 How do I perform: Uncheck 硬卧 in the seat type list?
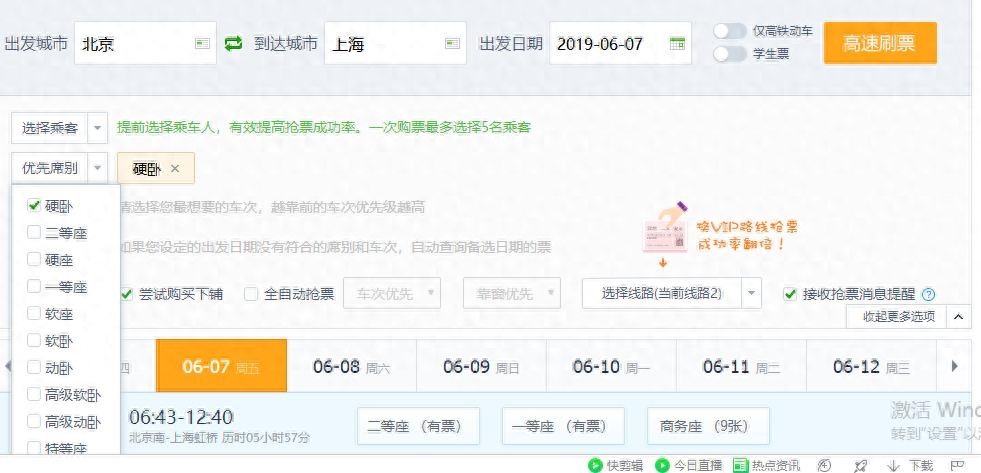[34, 205]
